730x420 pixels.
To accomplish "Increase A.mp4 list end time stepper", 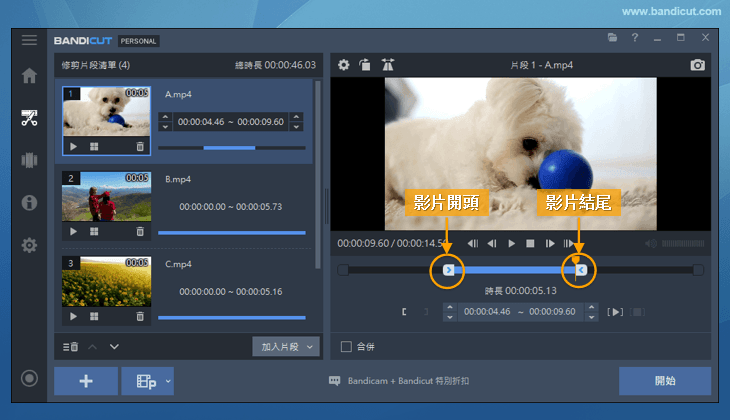I will tap(296, 117).
